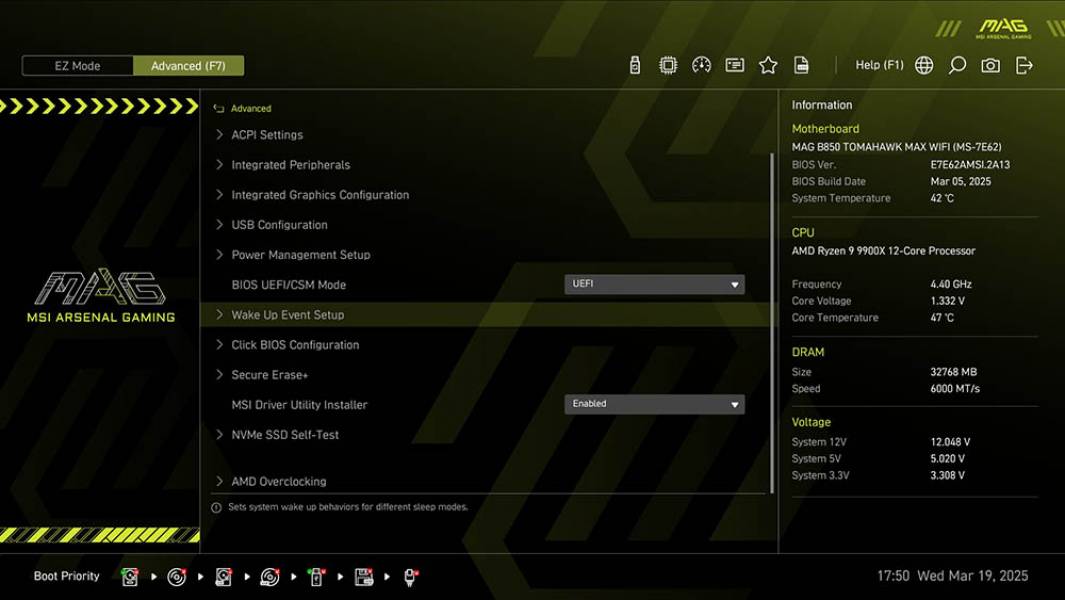Click the settings list vertical scrollbar
Image resolution: width=1065 pixels, height=600 pixels.
[x=772, y=323]
